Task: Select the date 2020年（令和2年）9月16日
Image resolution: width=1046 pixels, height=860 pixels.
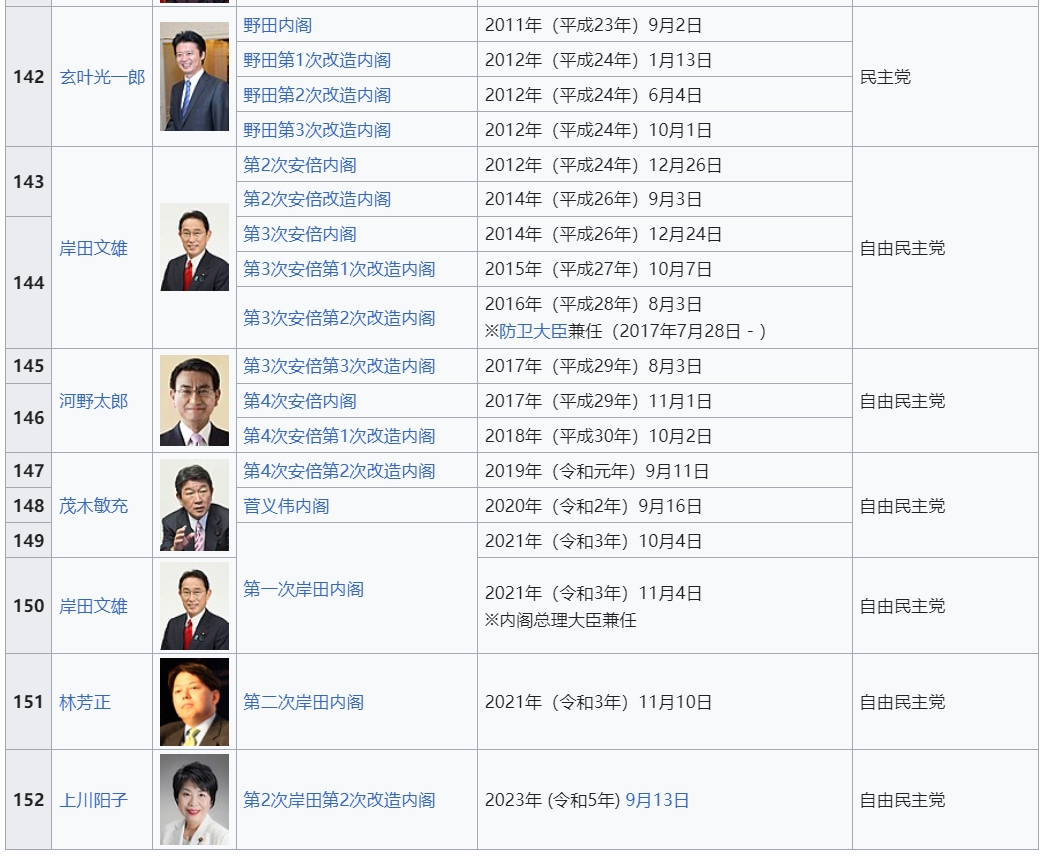Action: (x=594, y=506)
